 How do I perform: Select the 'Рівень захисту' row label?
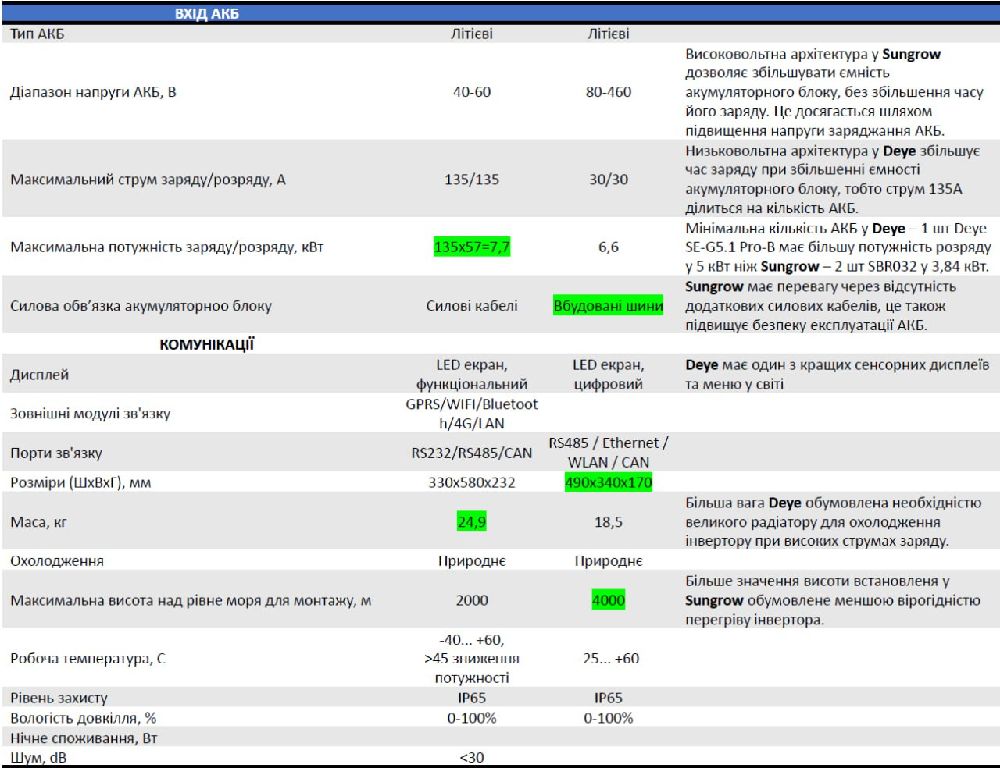pos(58,698)
